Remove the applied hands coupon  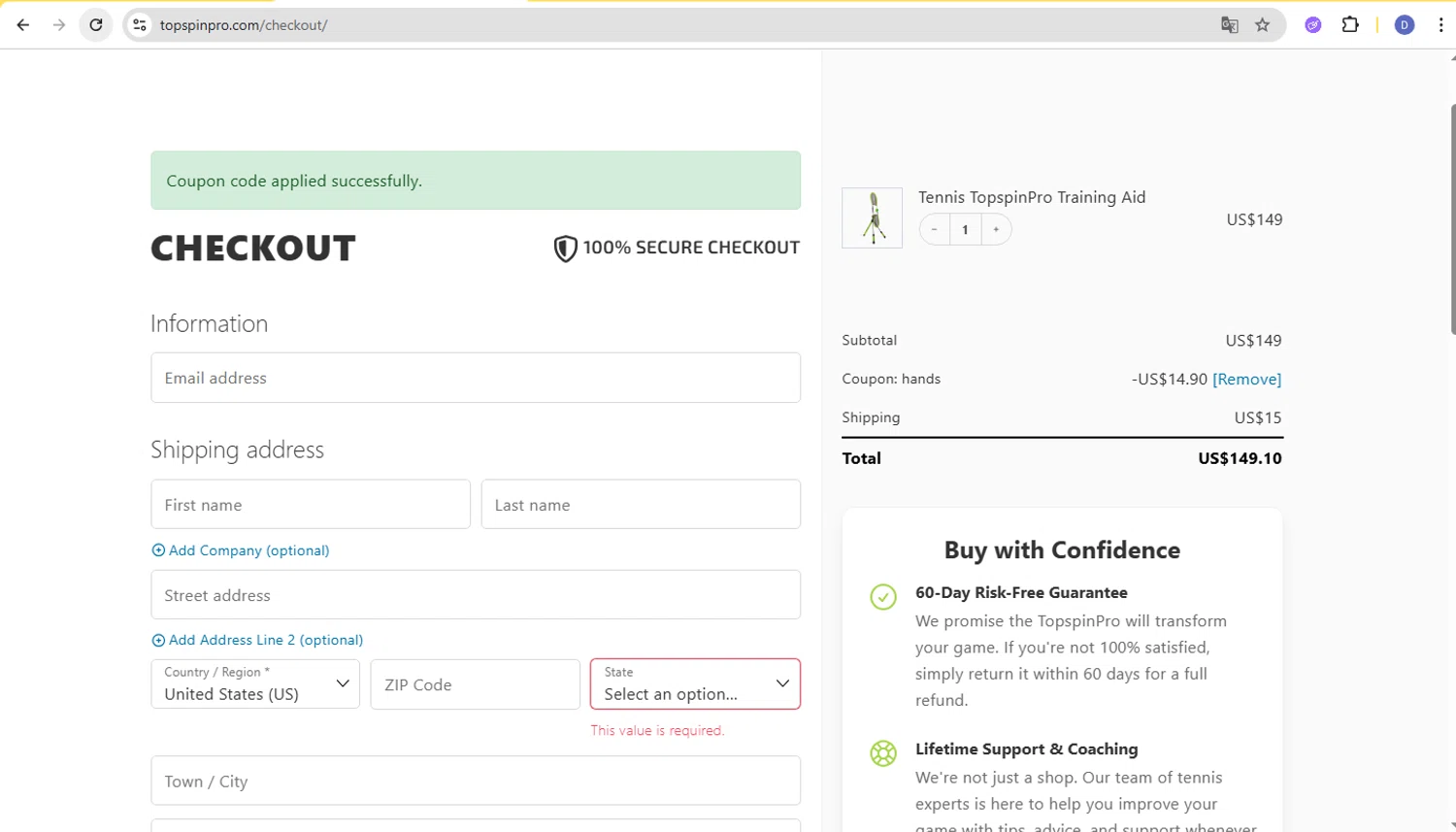pyautogui.click(x=1246, y=380)
